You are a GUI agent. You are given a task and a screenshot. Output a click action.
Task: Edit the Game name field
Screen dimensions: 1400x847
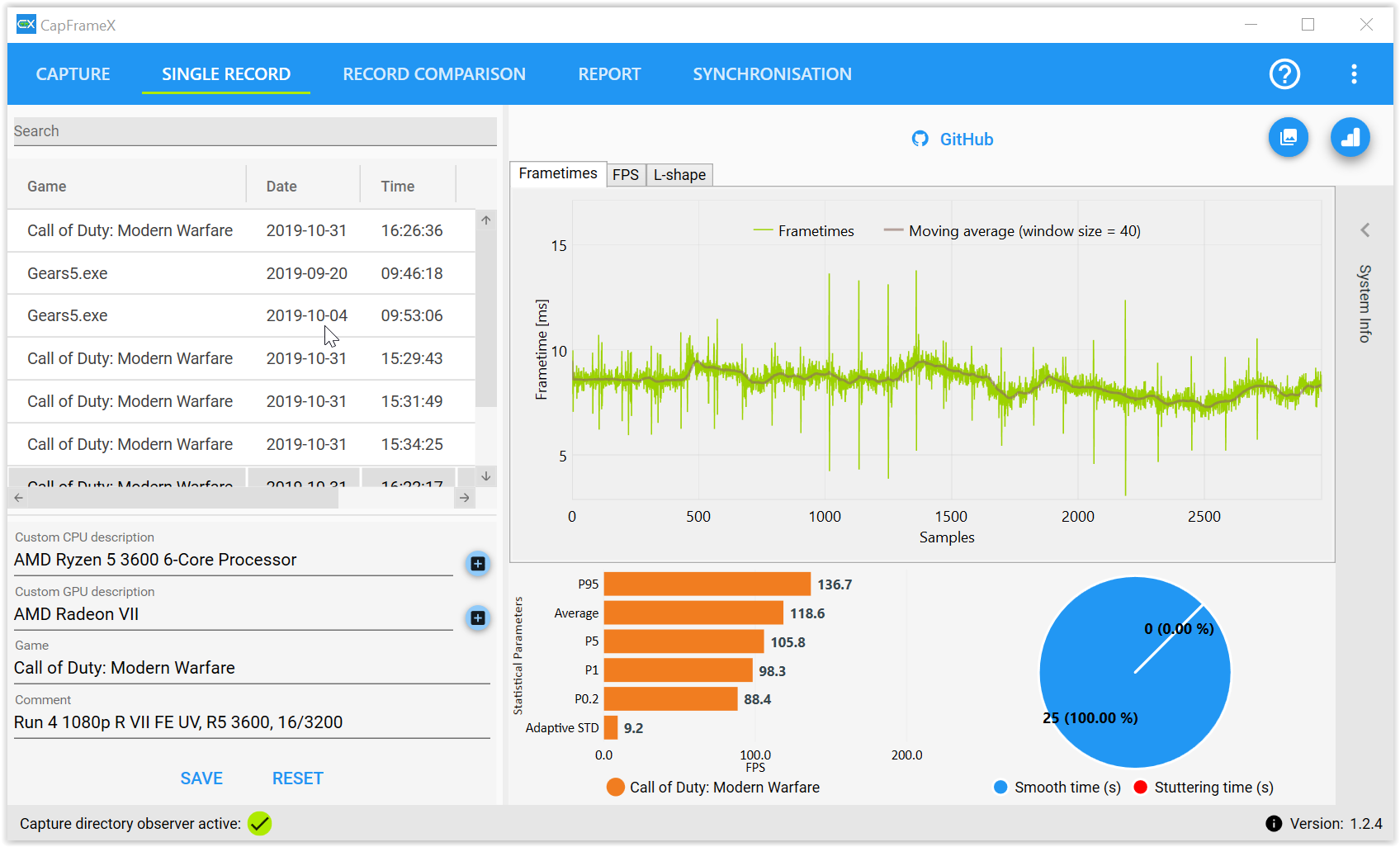(252, 668)
